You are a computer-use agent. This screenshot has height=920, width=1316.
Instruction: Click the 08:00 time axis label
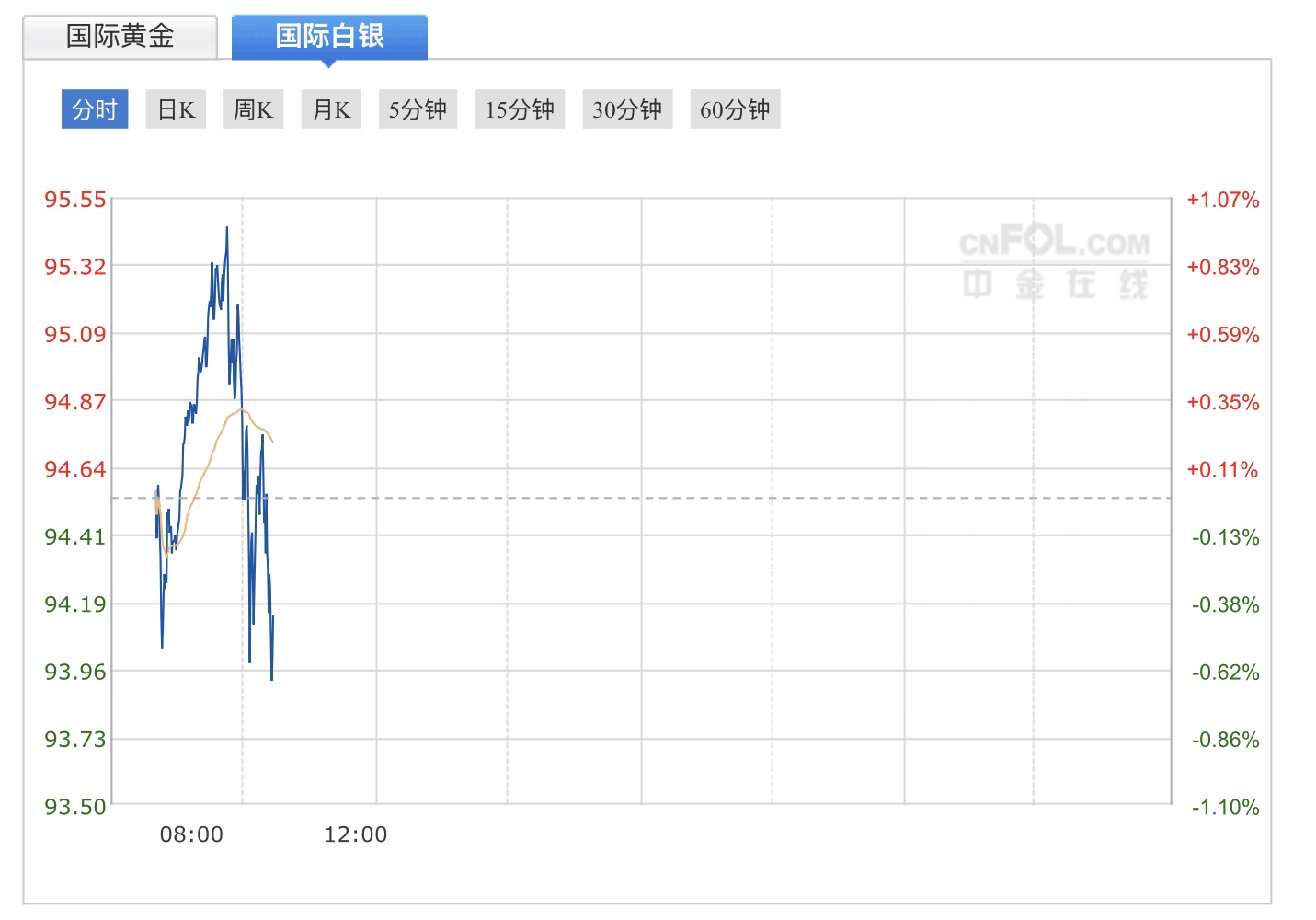tap(191, 834)
